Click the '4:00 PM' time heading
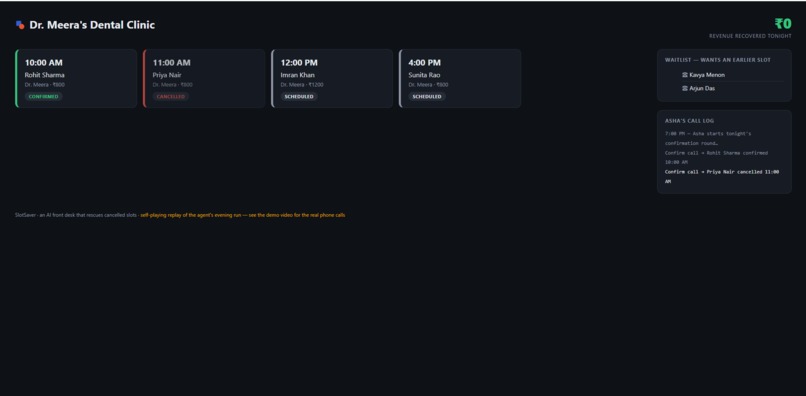Viewport: 806px width, 396px height. pyautogui.click(x=425, y=63)
